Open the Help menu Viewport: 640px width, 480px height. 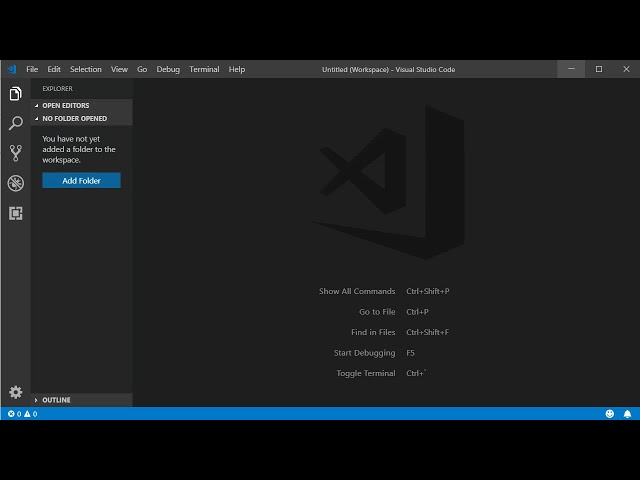pos(237,69)
